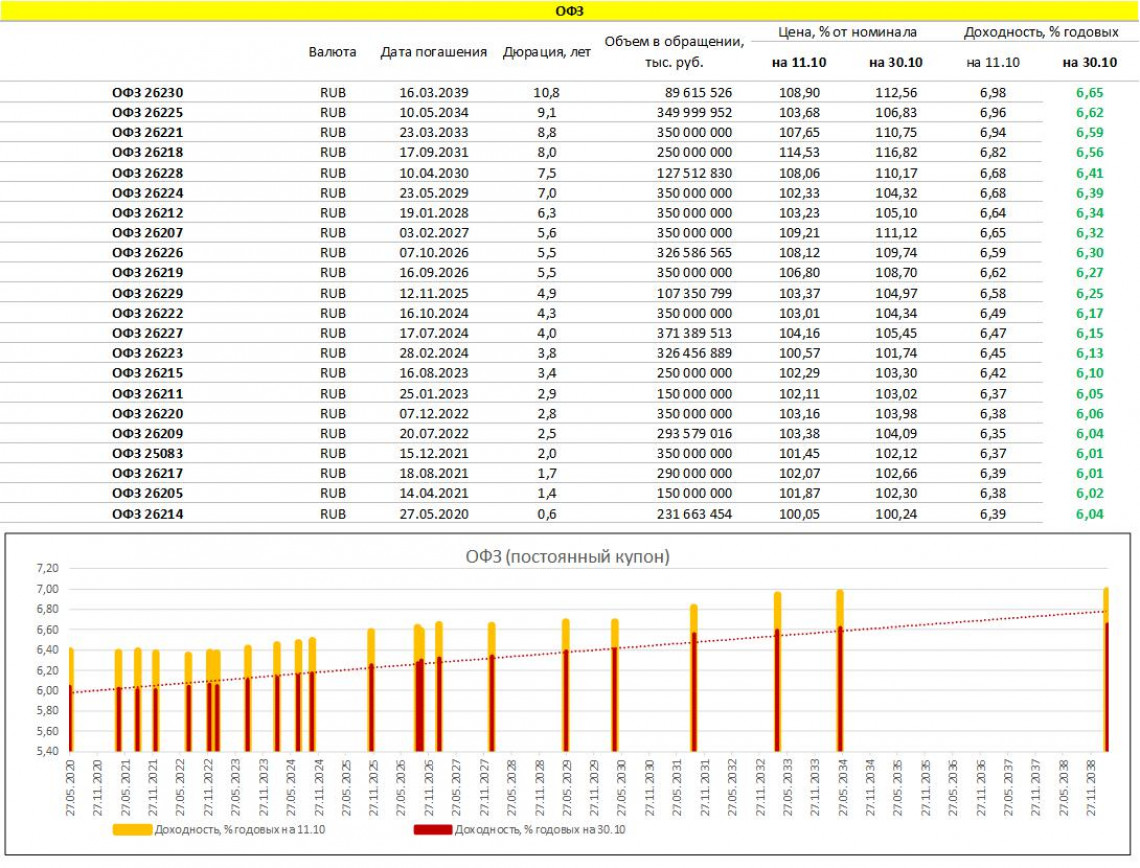1140x868 pixels.
Task: Click the yellow ОФЗ title header bar
Action: coord(569,11)
